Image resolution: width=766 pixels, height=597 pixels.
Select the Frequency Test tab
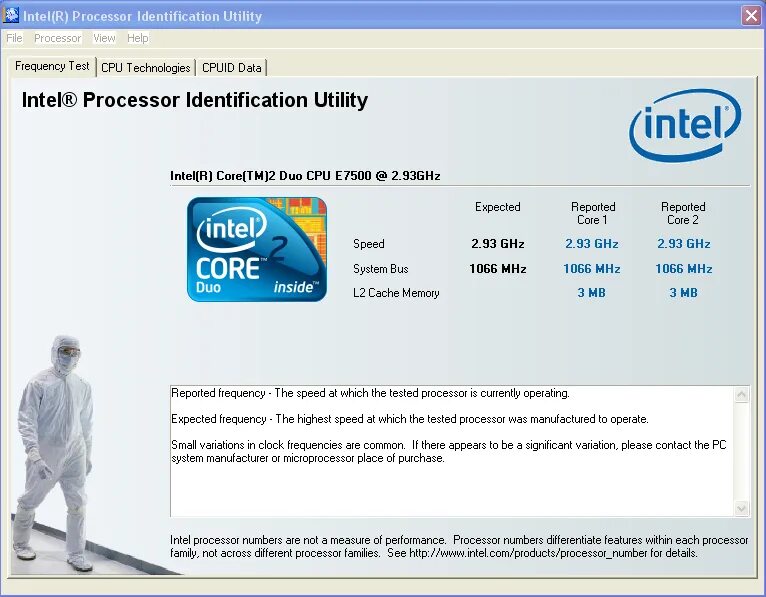52,66
